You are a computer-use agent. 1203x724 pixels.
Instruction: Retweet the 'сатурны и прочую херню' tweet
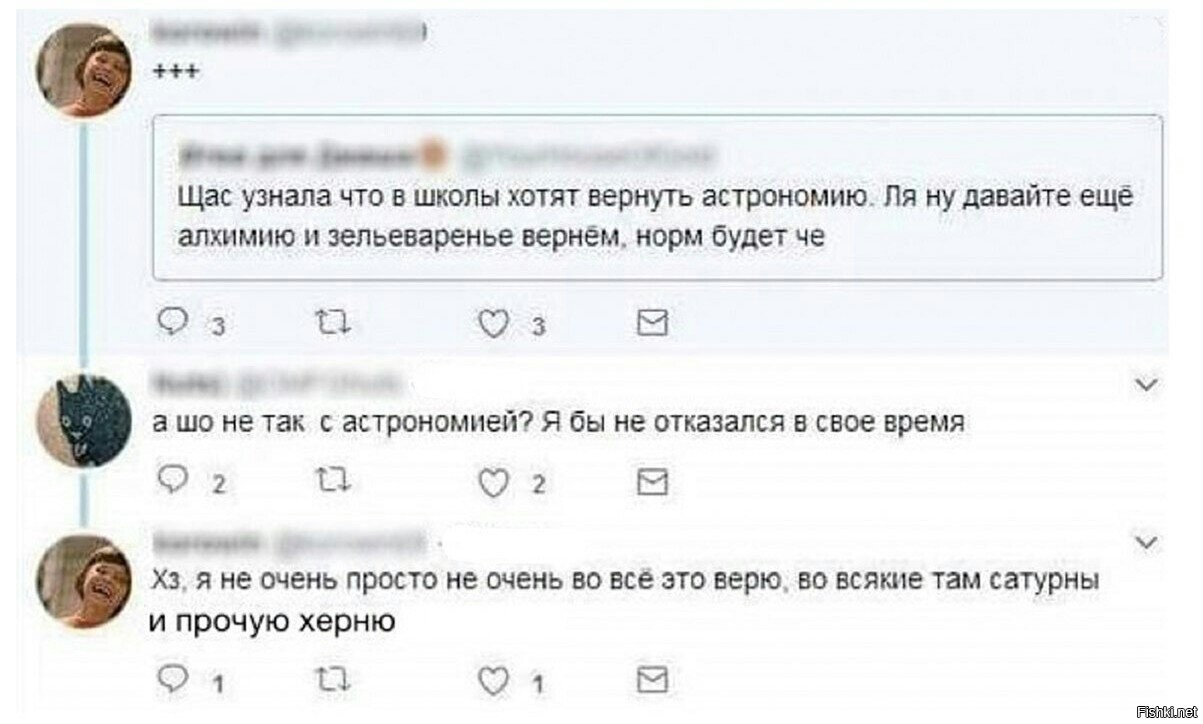tap(328, 681)
